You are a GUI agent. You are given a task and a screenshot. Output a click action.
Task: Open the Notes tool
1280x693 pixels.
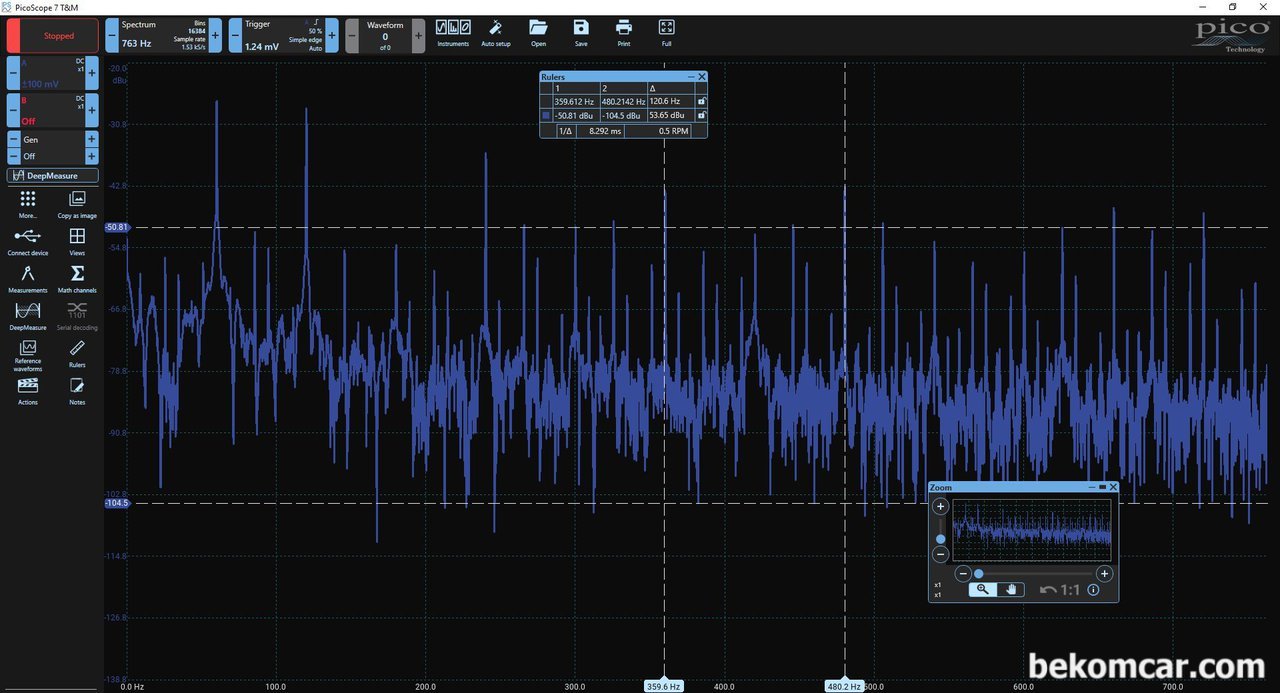click(77, 391)
